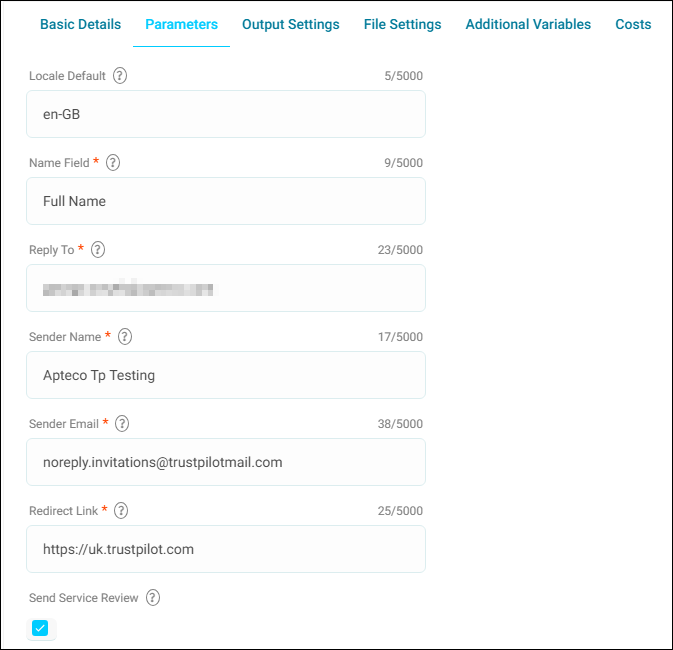Image resolution: width=673 pixels, height=650 pixels.
Task: Switch to the Output Settings tab
Action: pyautogui.click(x=291, y=24)
